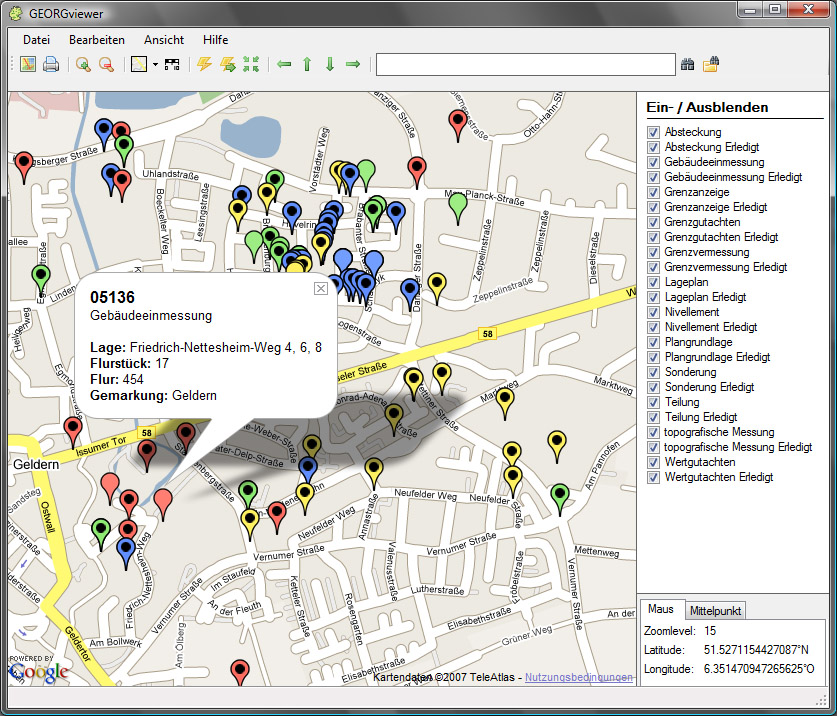Toggle Gebäudeeinmessung Erledigt checkbox

click(653, 177)
